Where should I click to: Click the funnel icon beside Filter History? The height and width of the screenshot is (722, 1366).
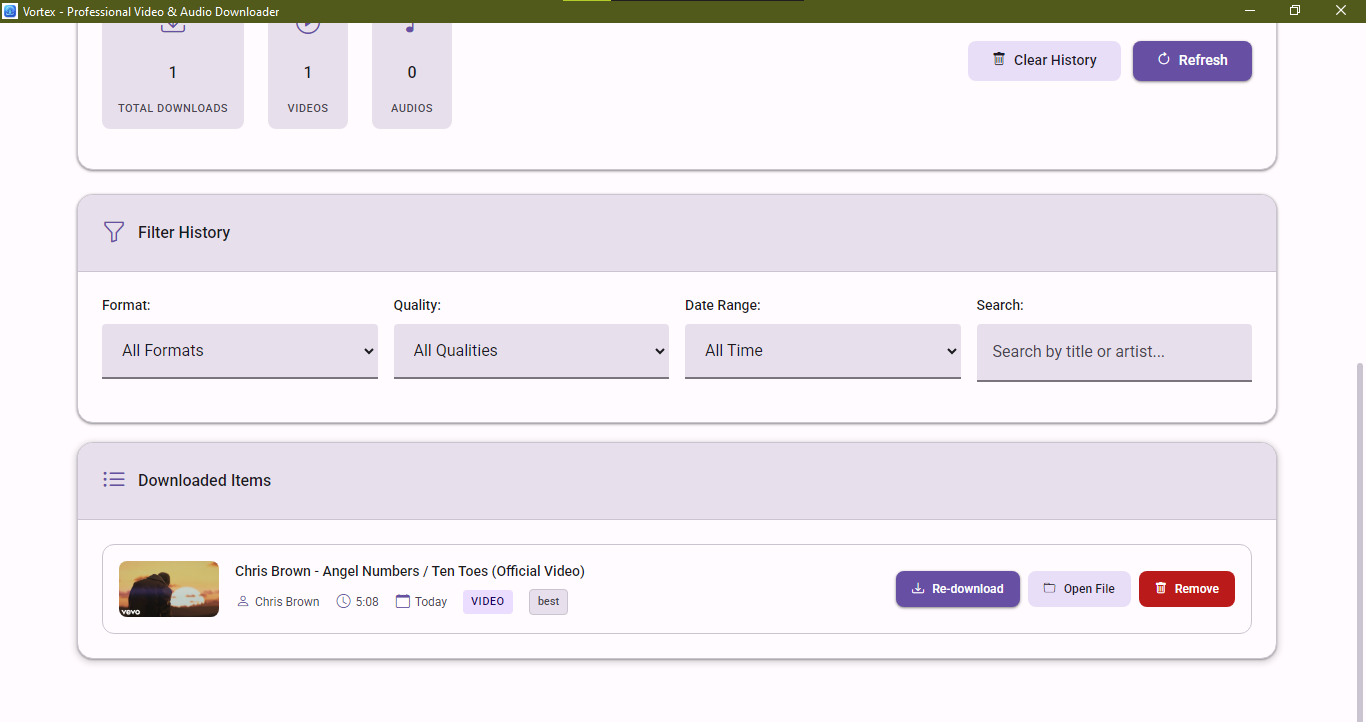coord(114,232)
